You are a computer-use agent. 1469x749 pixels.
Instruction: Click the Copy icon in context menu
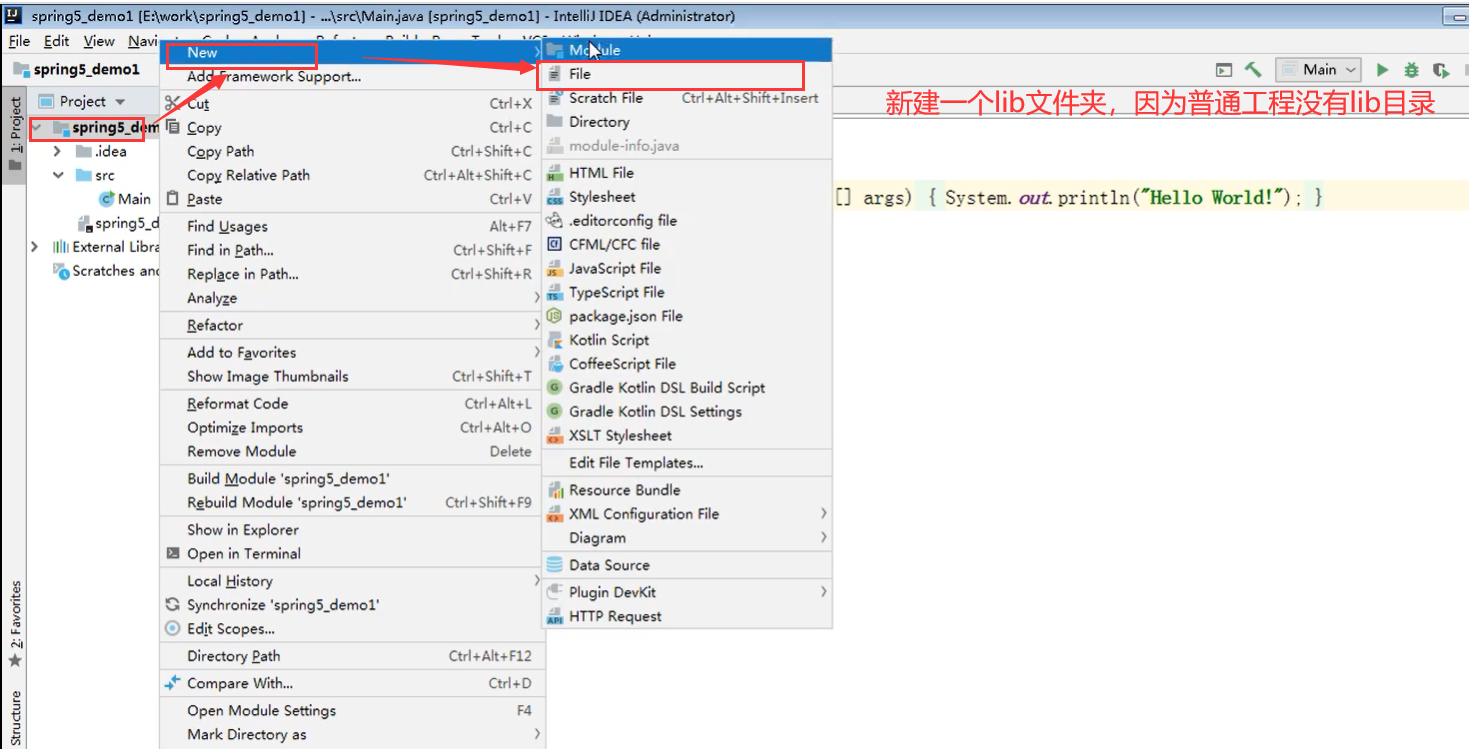click(x=172, y=127)
